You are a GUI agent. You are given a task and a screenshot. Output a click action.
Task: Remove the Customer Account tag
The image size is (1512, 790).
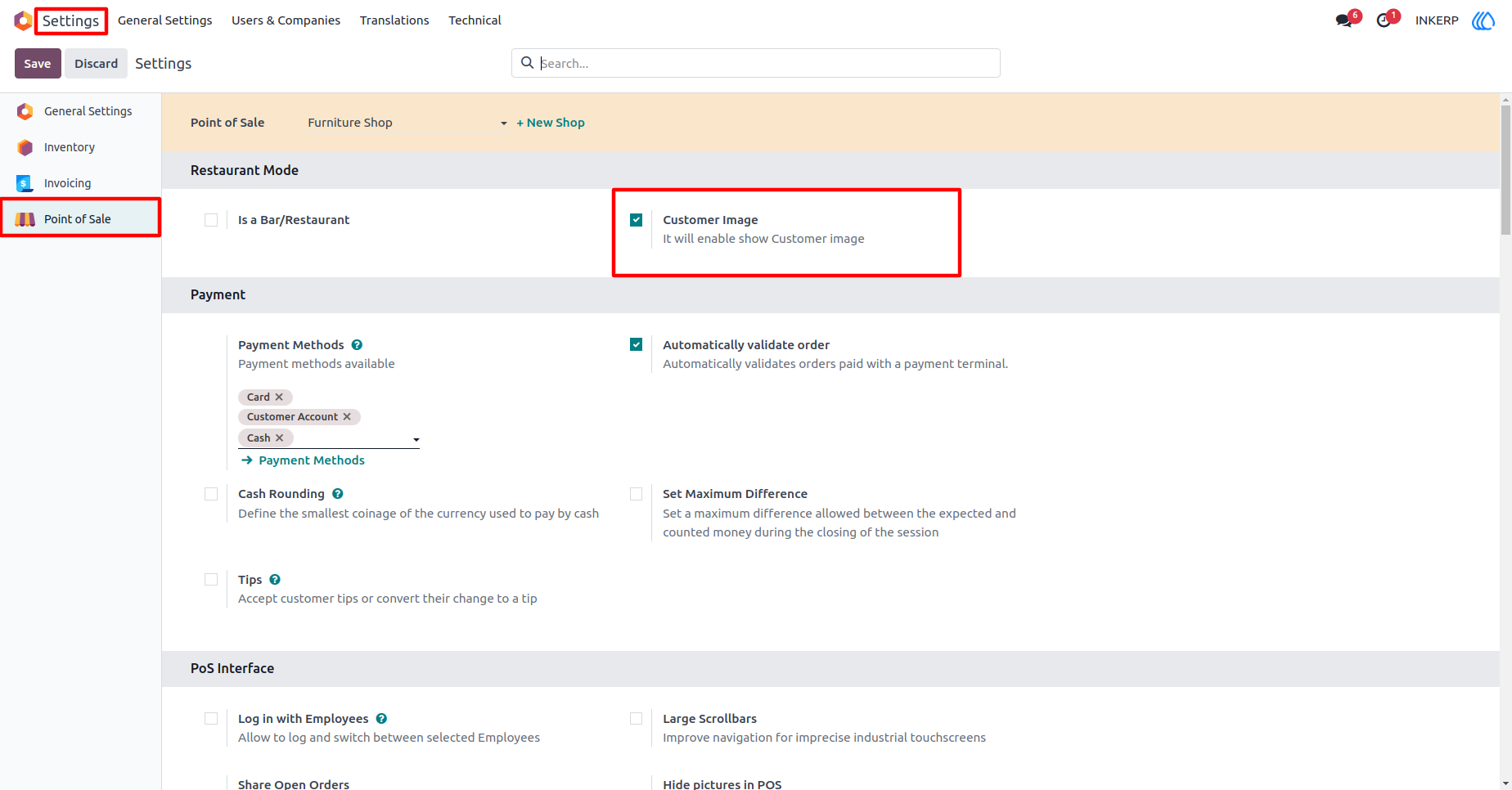[x=347, y=417]
